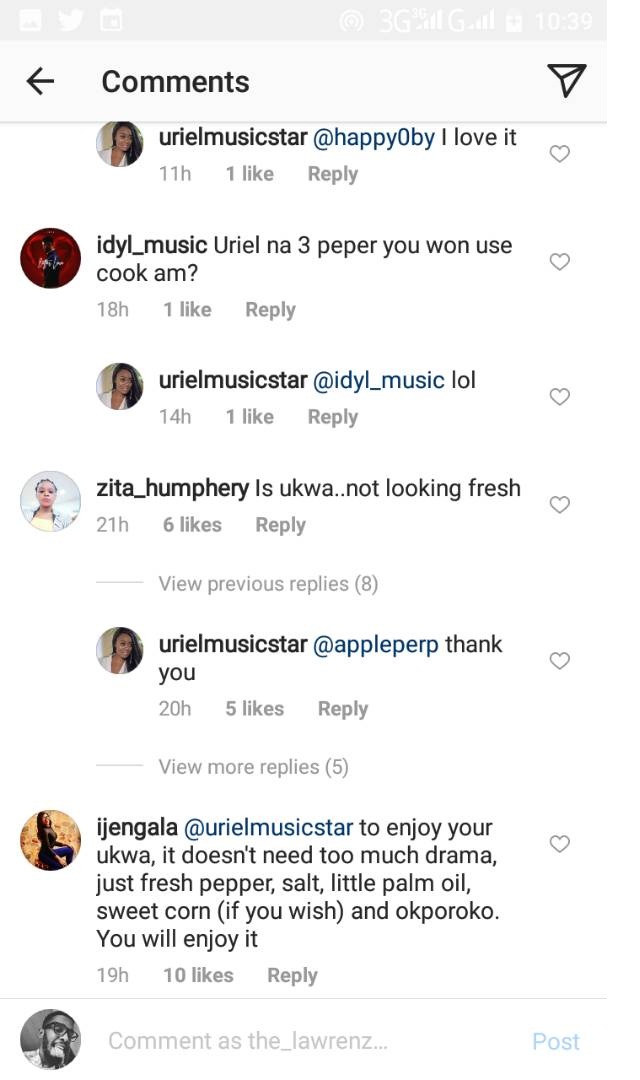This screenshot has height=1080, width=640.
Task: Heart ijengala's comment about enjoying ukwa
Action: (560, 844)
